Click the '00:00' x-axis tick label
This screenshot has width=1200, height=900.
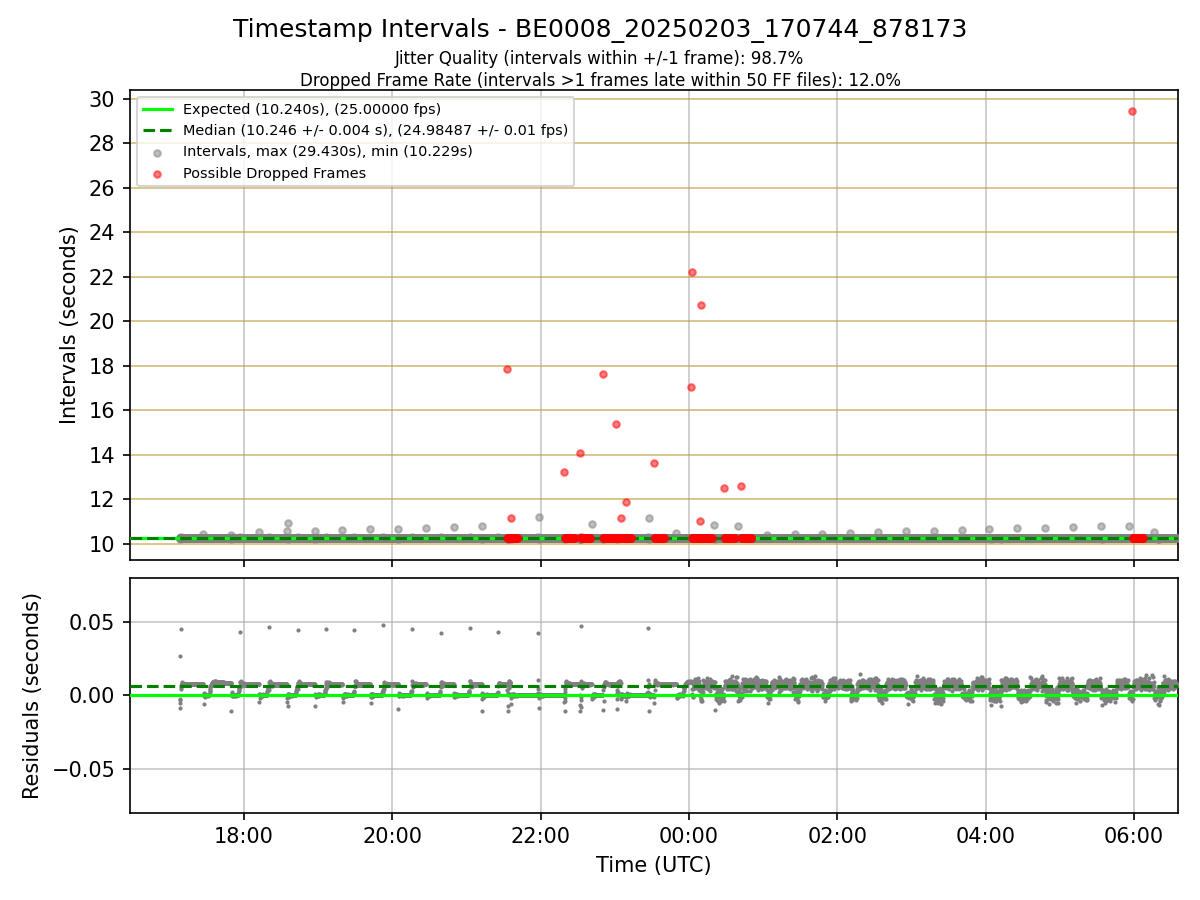(689, 835)
